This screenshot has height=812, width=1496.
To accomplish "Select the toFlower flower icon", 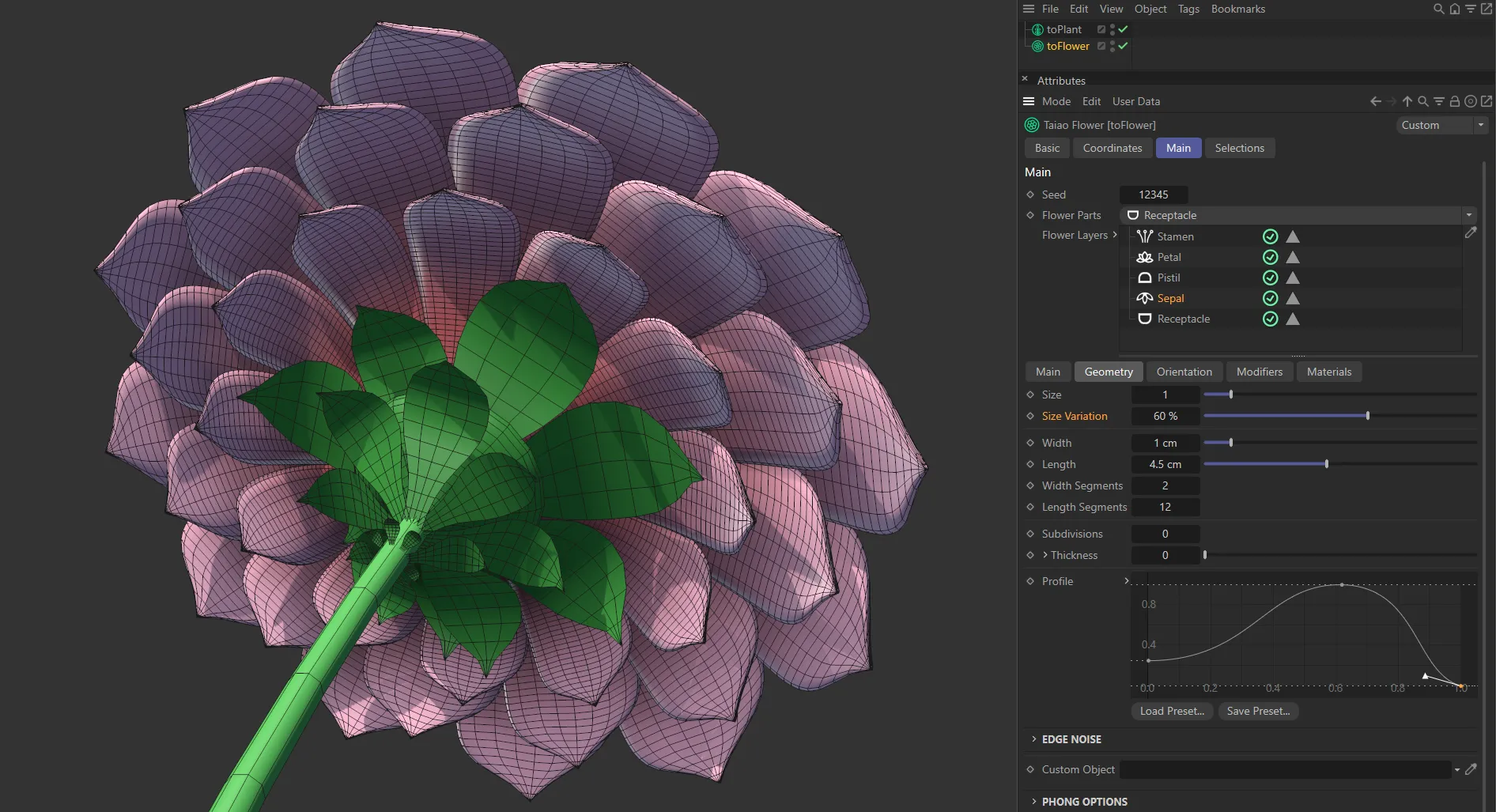I will click(x=1036, y=46).
